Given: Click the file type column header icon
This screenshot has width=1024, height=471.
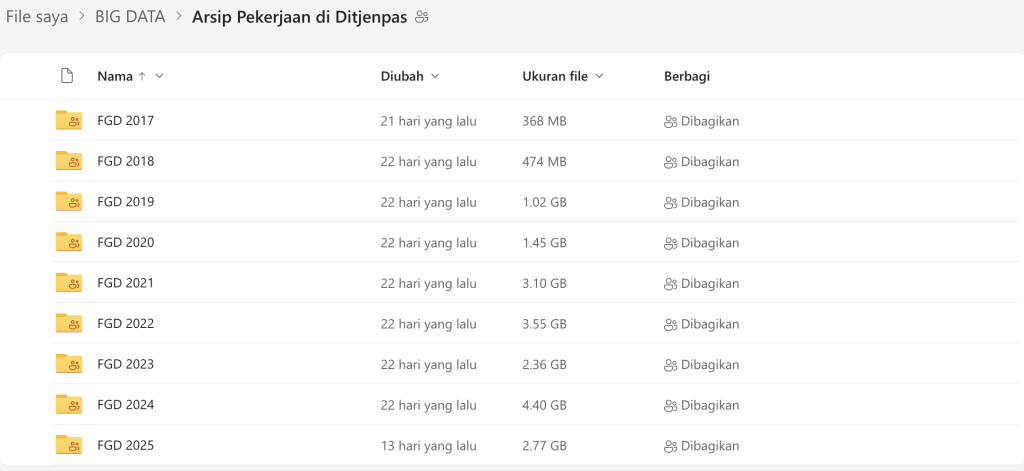Looking at the screenshot, I should (67, 76).
